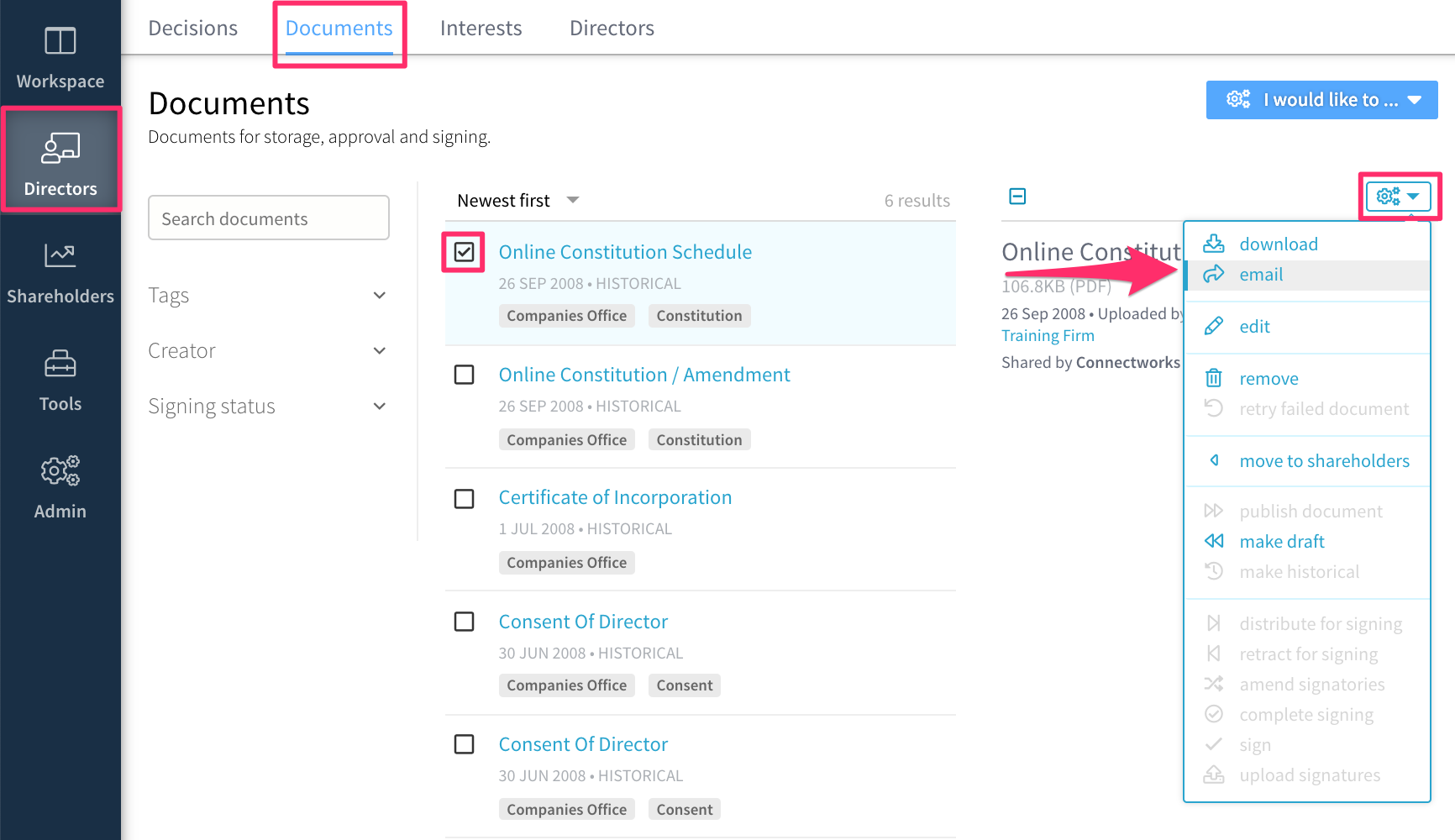This screenshot has width=1455, height=840.
Task: Choose download from the actions menu
Action: coord(1306,244)
